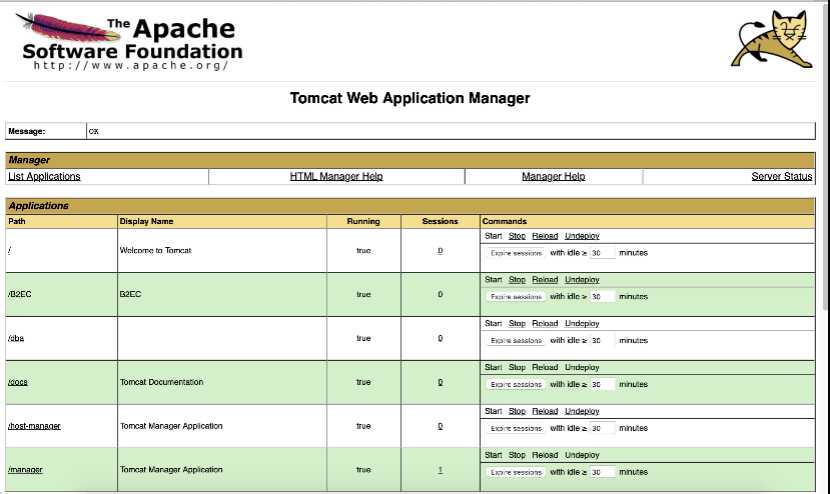
Task: Undeploy the Welcome to Tomcat root application
Action: [582, 236]
